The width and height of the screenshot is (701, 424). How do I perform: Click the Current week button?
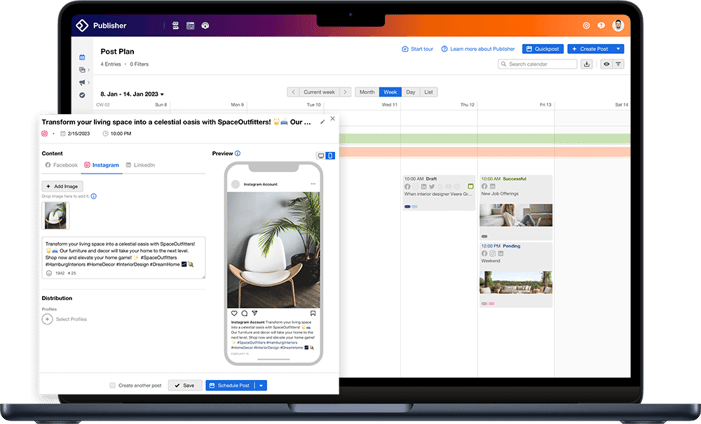(x=319, y=92)
